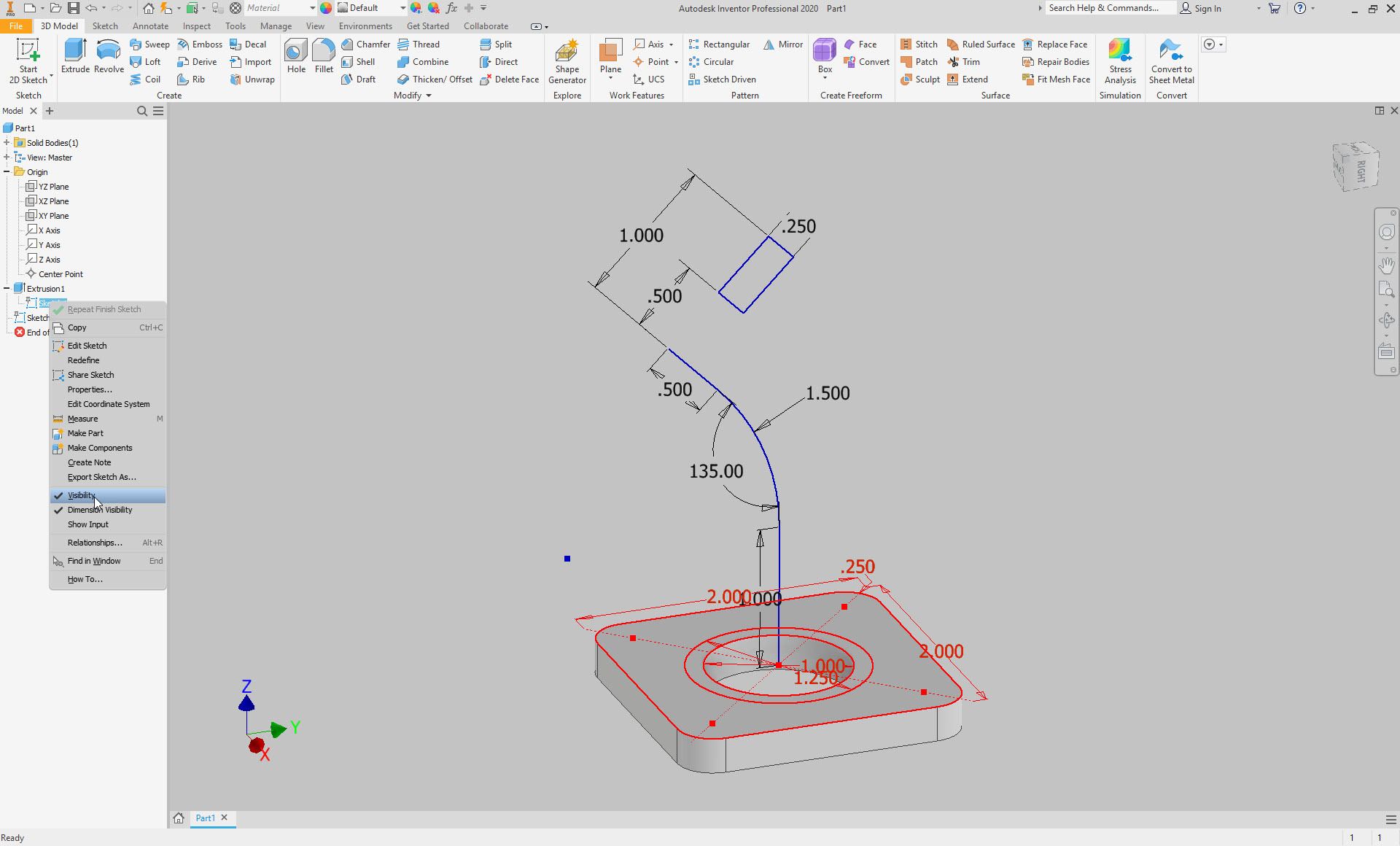The width and height of the screenshot is (1400, 846).
Task: Toggle Dimension Visibility in the context menu
Action: click(100, 510)
